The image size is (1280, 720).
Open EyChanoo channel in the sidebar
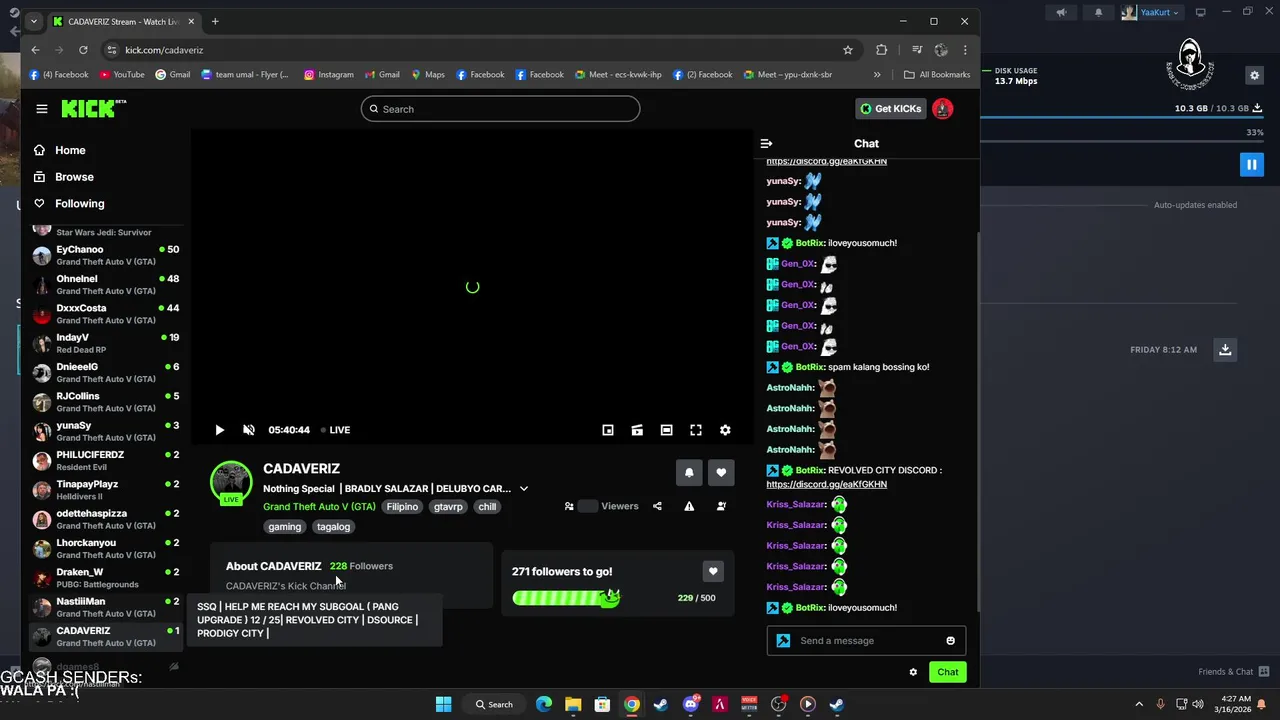pos(105,256)
